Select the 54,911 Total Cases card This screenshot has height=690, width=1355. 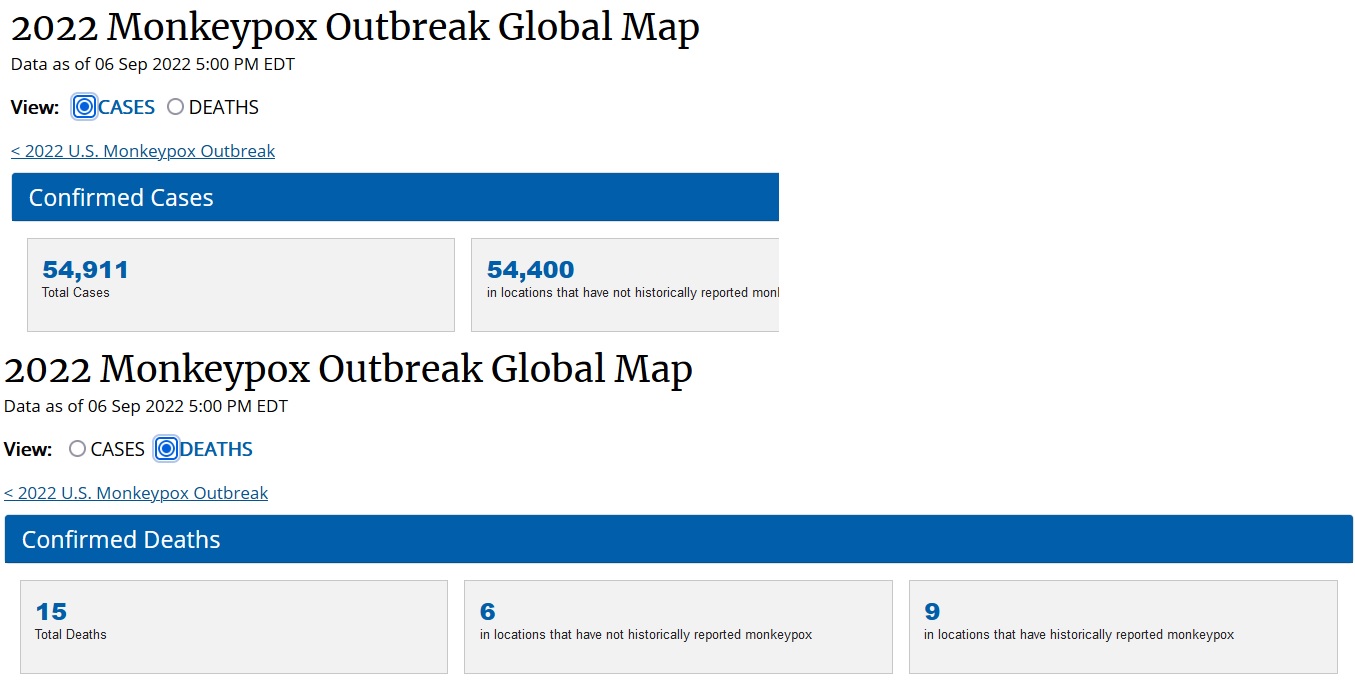[x=241, y=285]
